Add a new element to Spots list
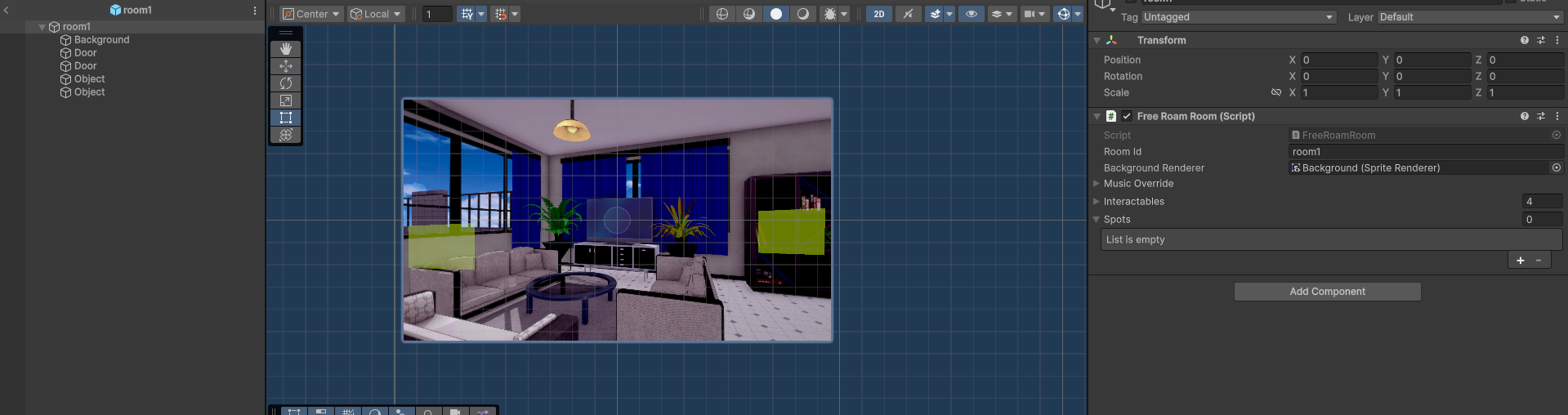 (x=1521, y=261)
